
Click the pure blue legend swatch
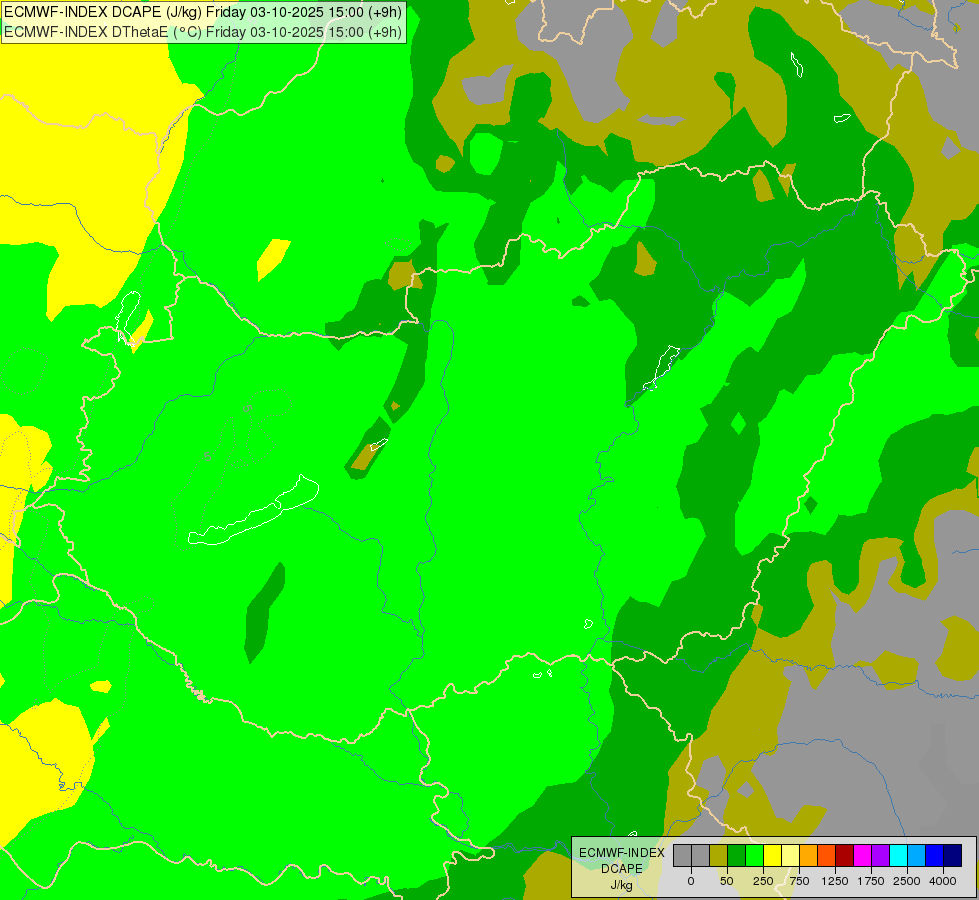click(x=935, y=855)
